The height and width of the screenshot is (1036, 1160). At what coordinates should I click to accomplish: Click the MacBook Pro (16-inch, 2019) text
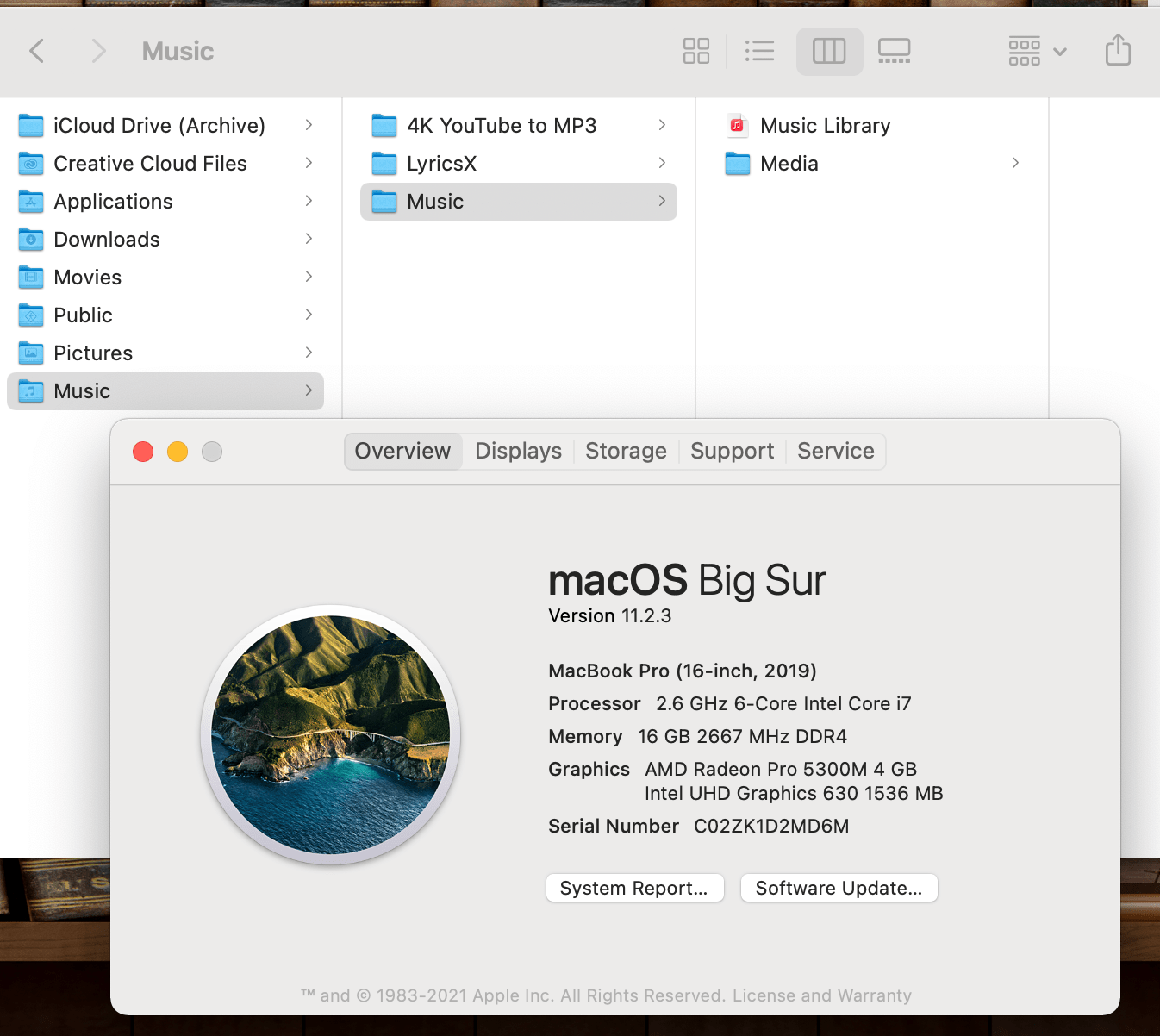coord(683,671)
